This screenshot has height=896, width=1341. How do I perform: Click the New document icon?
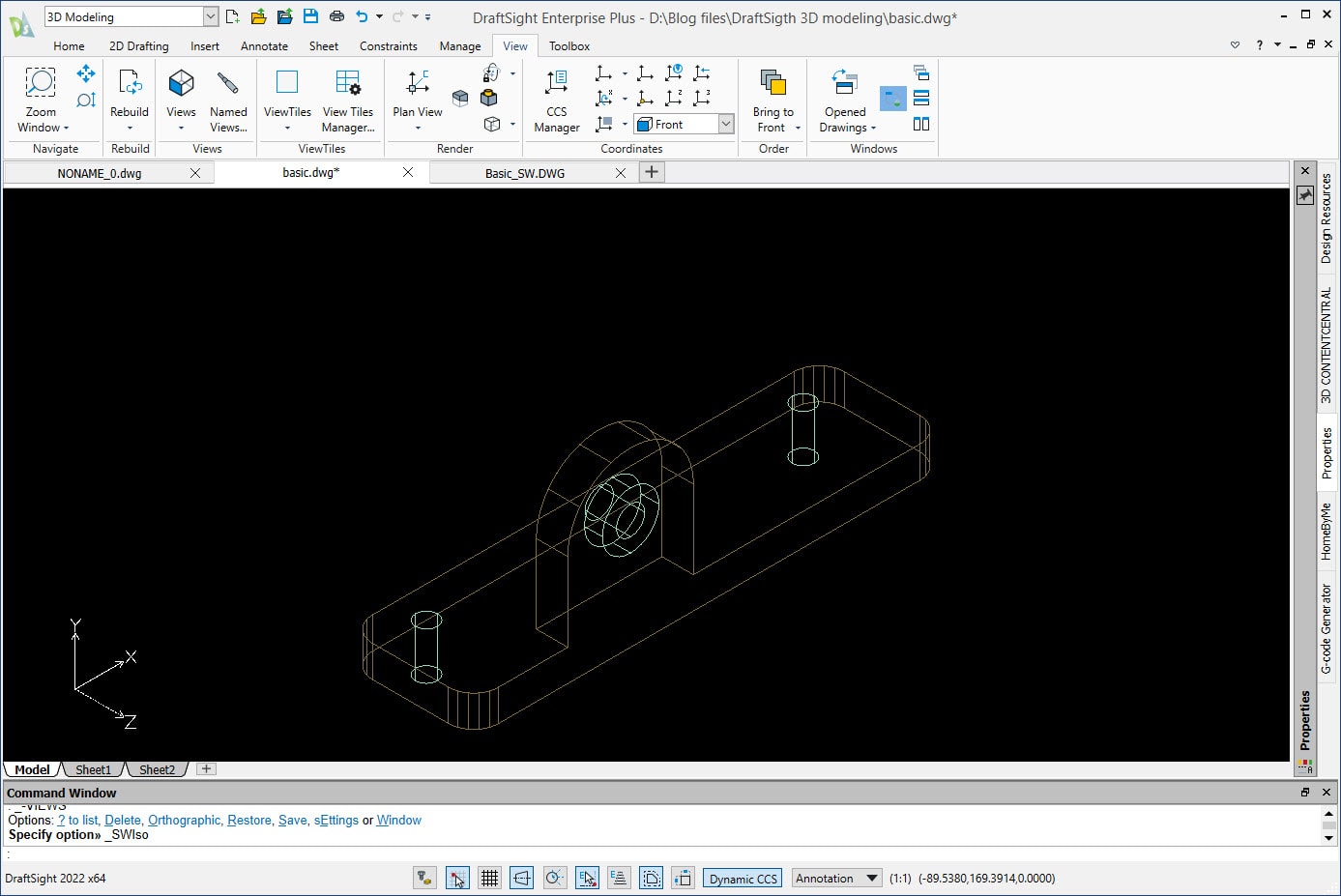pos(232,16)
